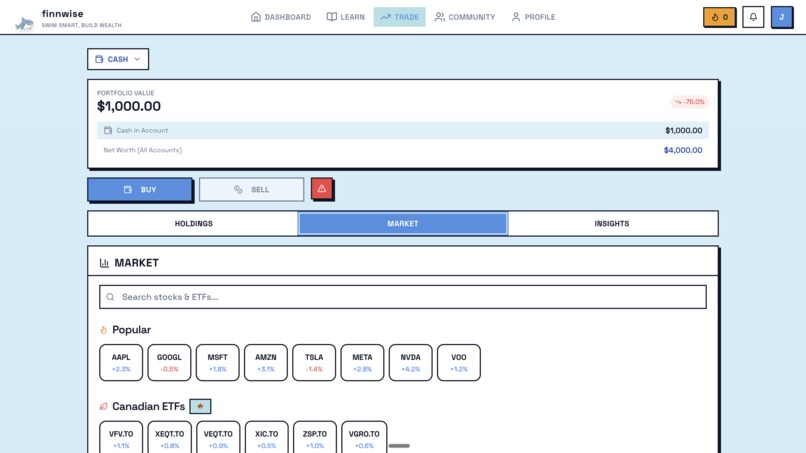Click the red warning triangle button

point(322,189)
